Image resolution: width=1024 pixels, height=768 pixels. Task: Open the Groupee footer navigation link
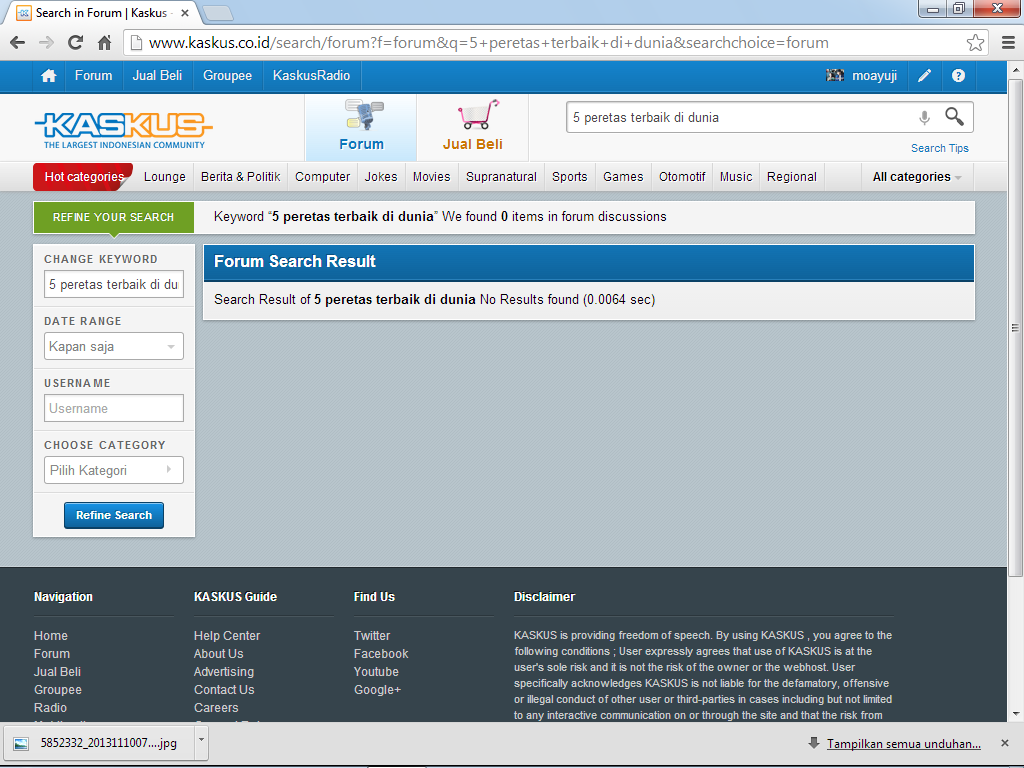click(x=58, y=690)
